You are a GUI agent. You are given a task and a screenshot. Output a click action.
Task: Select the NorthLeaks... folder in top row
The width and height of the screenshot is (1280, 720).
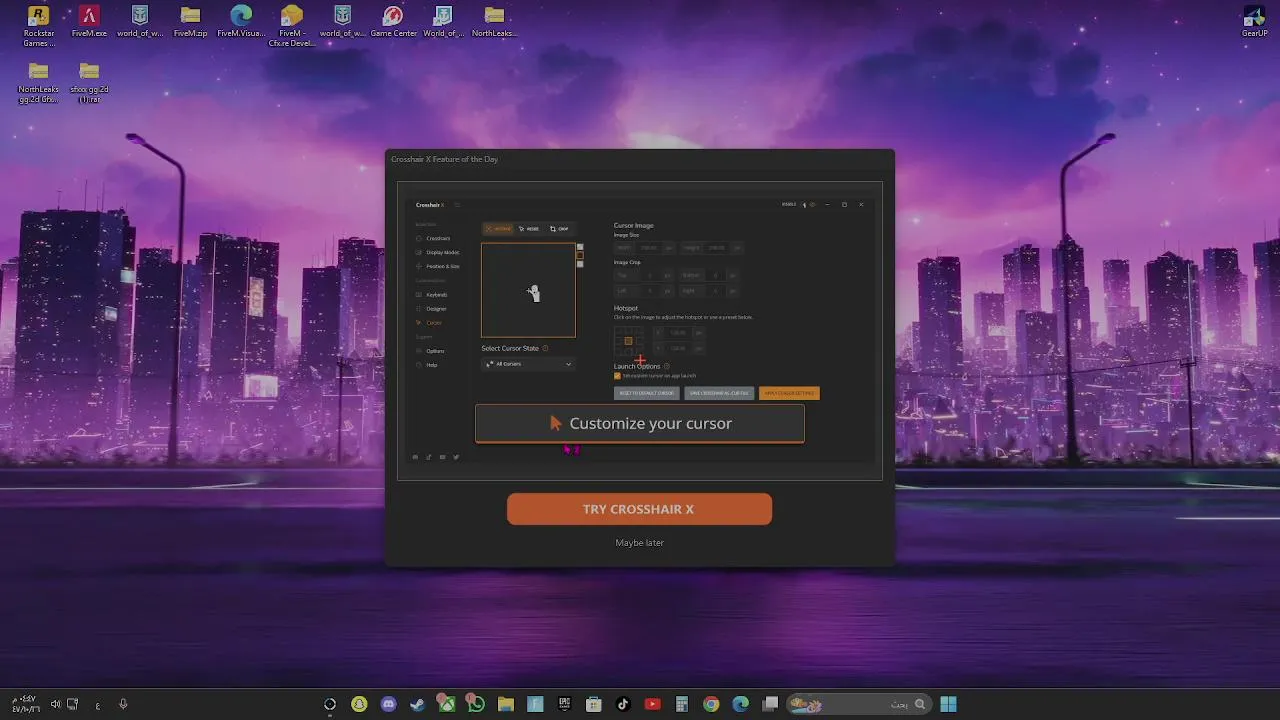point(494,22)
